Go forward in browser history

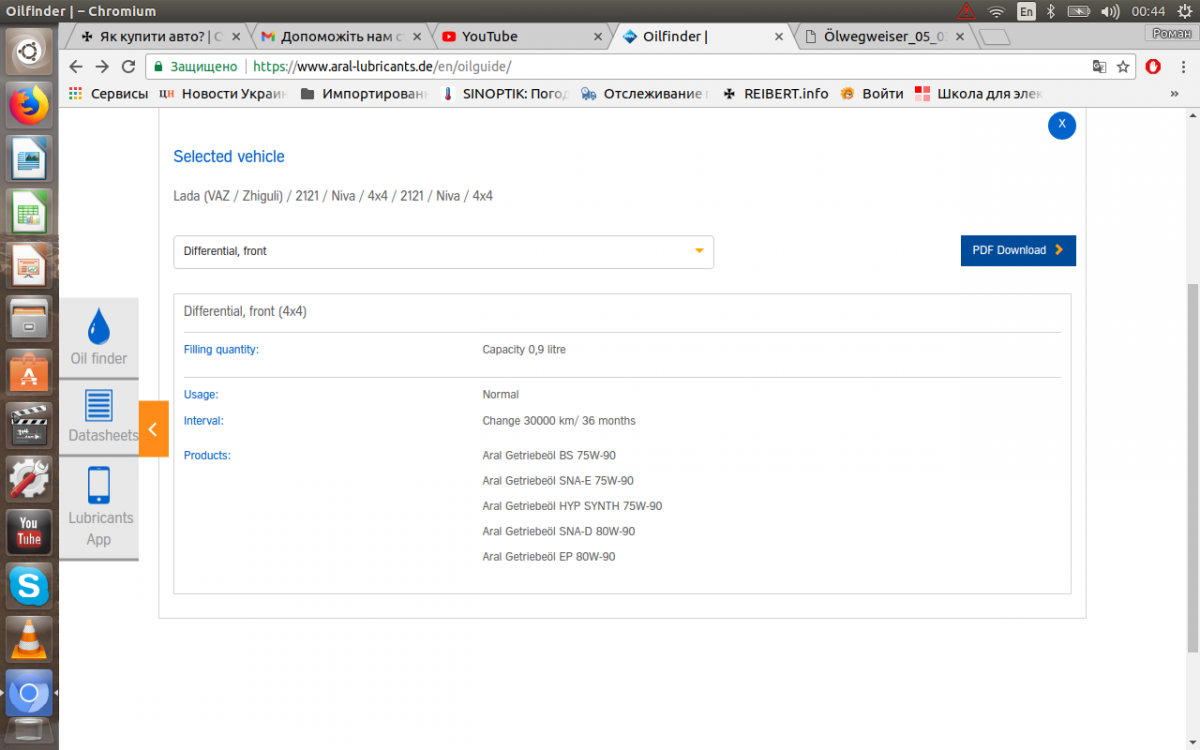(x=102, y=66)
